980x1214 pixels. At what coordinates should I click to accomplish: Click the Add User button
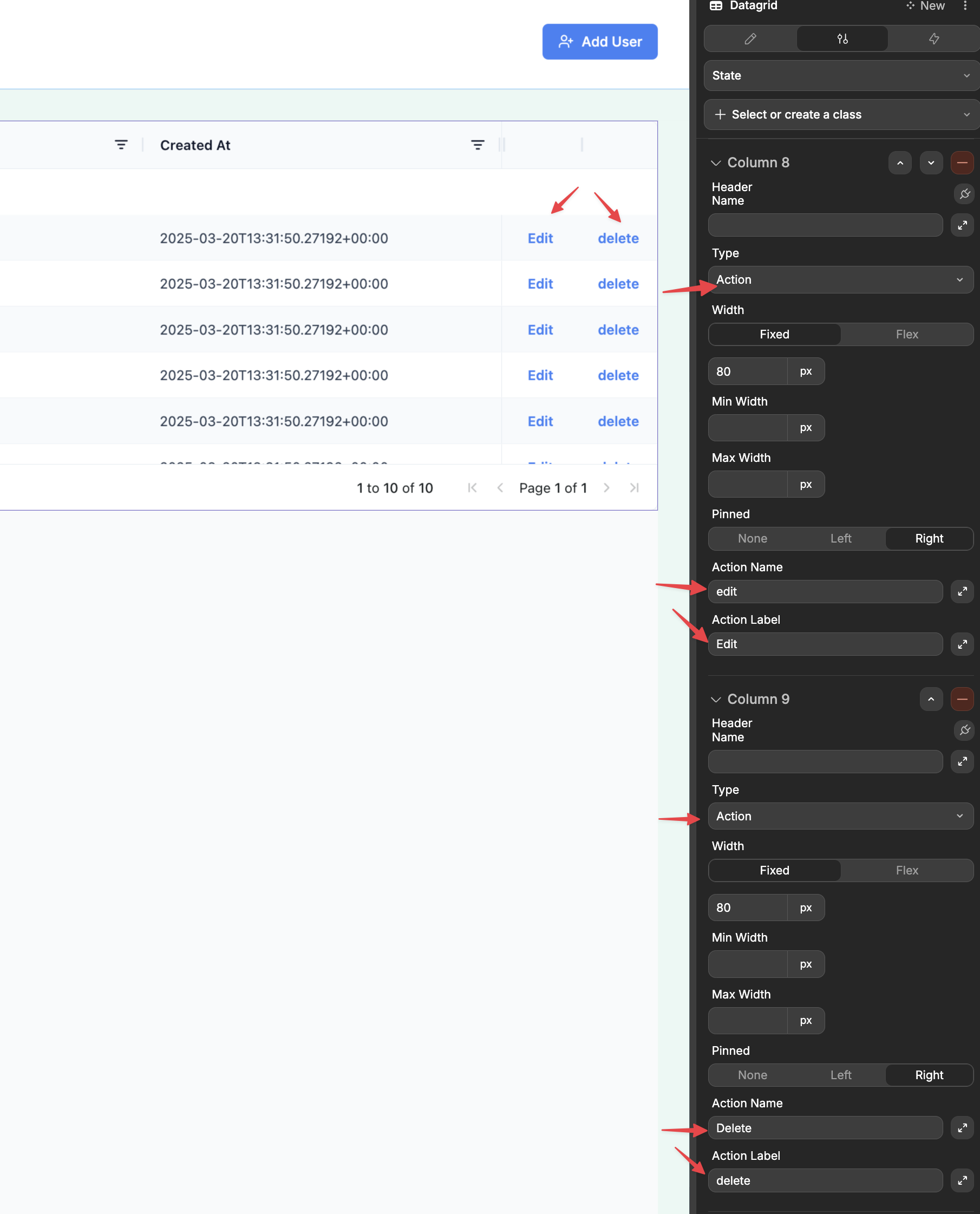coord(599,41)
